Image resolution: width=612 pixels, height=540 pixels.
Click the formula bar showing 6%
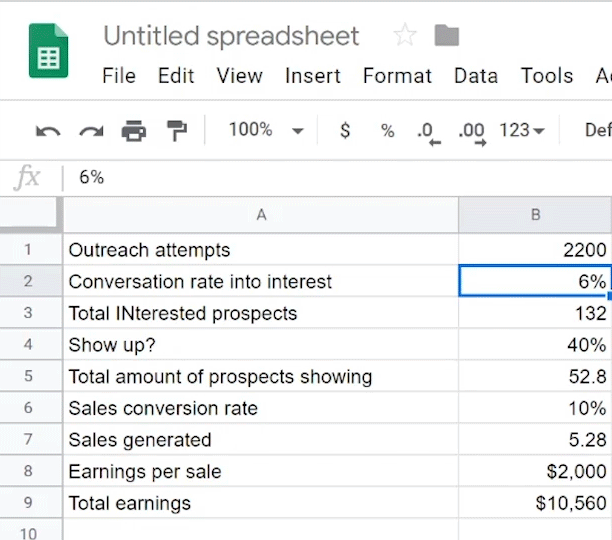(x=330, y=177)
